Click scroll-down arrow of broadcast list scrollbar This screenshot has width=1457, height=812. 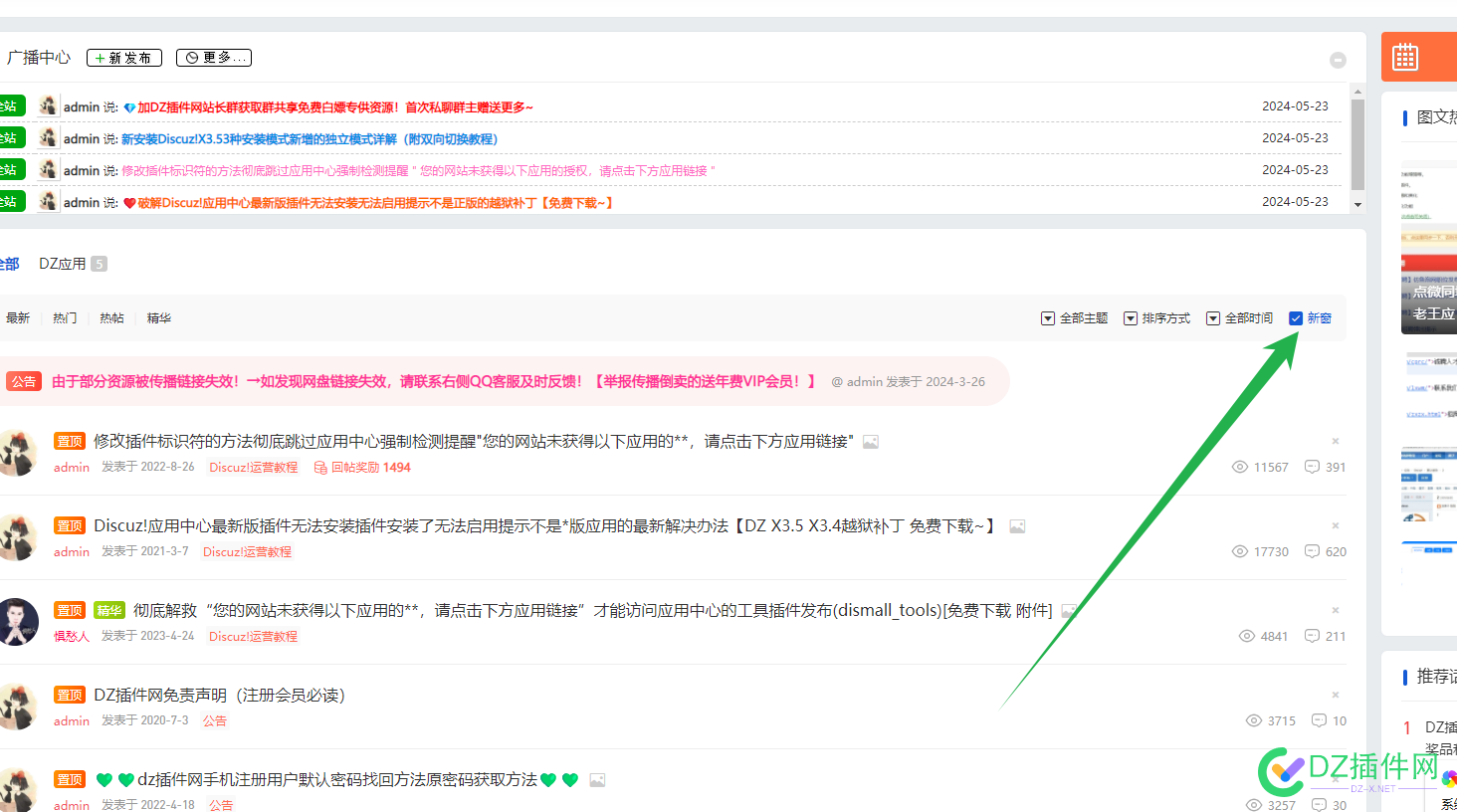(1357, 204)
